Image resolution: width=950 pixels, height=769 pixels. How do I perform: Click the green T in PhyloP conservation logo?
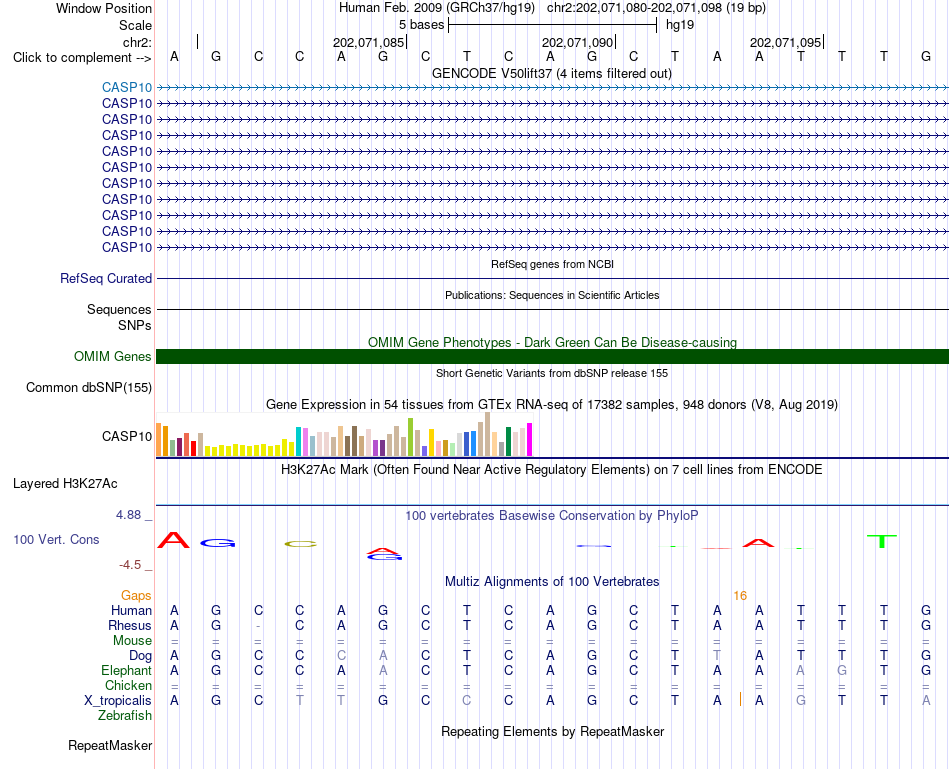click(x=882, y=541)
